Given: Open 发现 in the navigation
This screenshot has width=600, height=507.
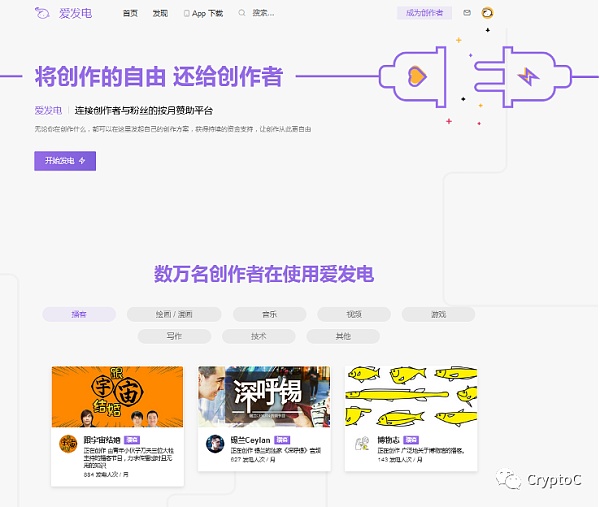Looking at the screenshot, I should [160, 14].
